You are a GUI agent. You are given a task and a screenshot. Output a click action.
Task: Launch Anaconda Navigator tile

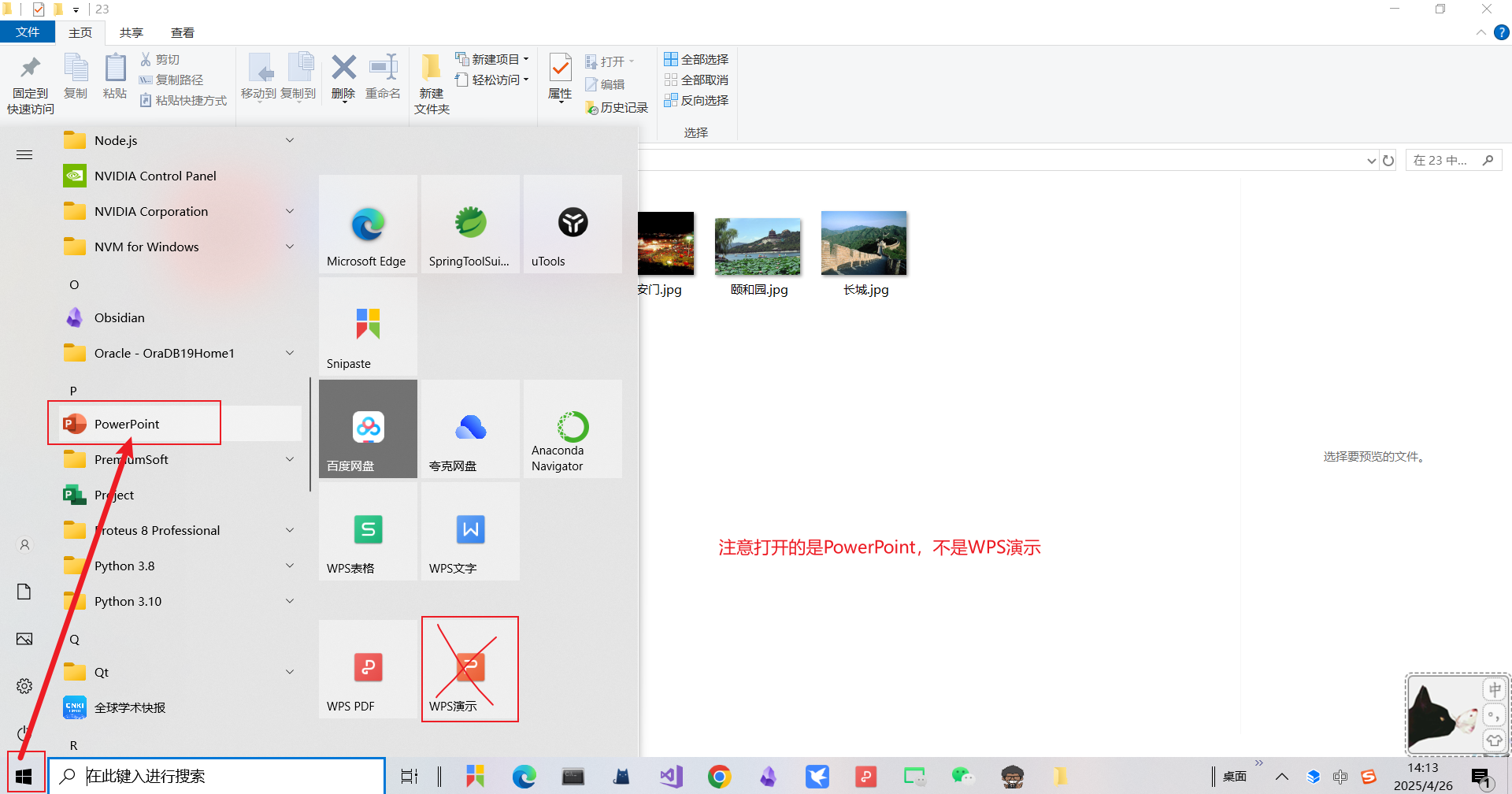pos(573,429)
